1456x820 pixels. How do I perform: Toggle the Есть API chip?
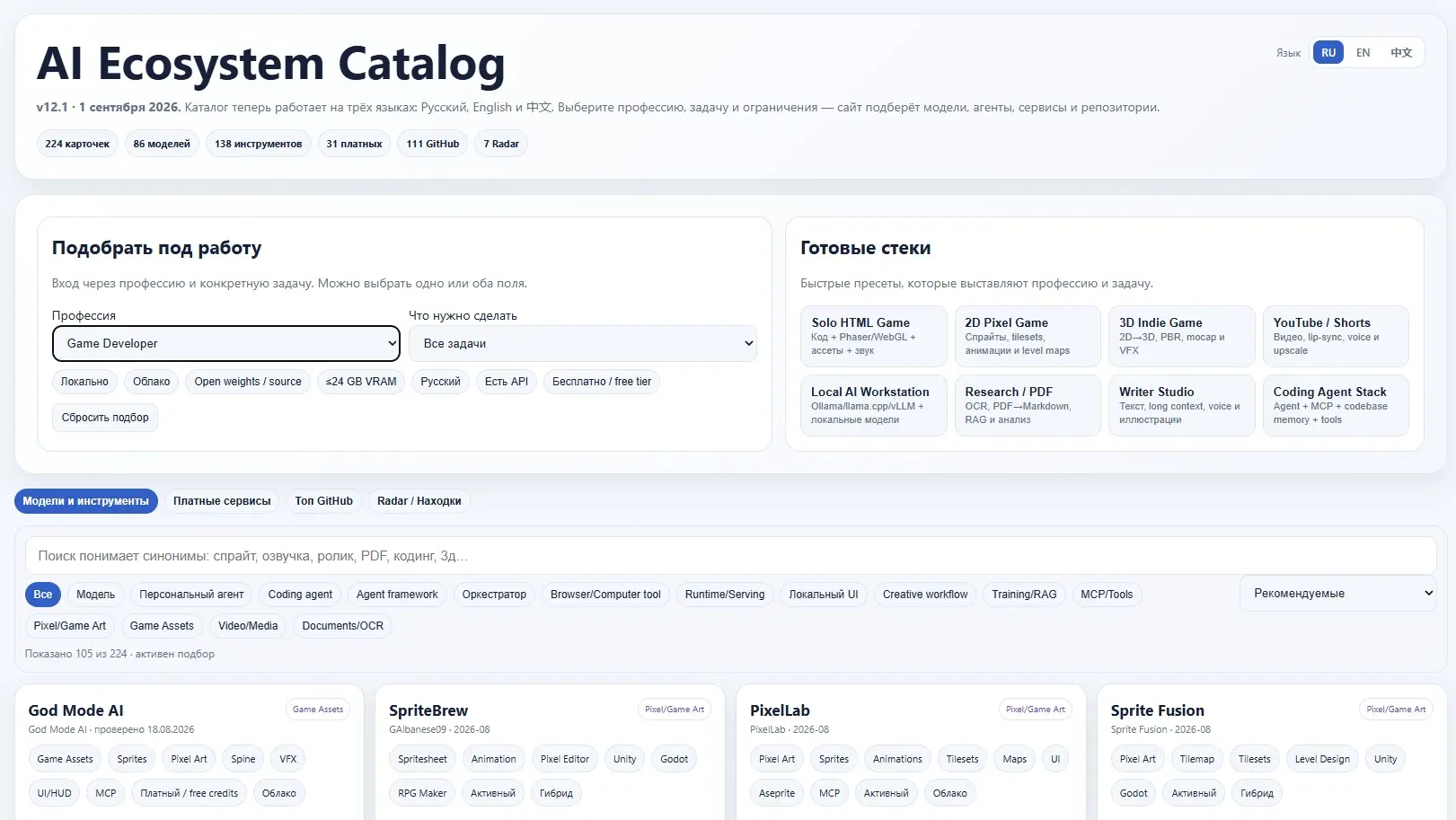[x=507, y=382]
